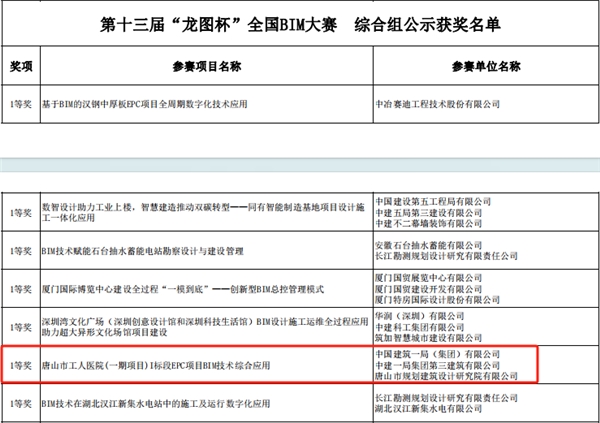Select "1等奖" in the 数智设计助力工业上楼 row

pyautogui.click(x=21, y=213)
